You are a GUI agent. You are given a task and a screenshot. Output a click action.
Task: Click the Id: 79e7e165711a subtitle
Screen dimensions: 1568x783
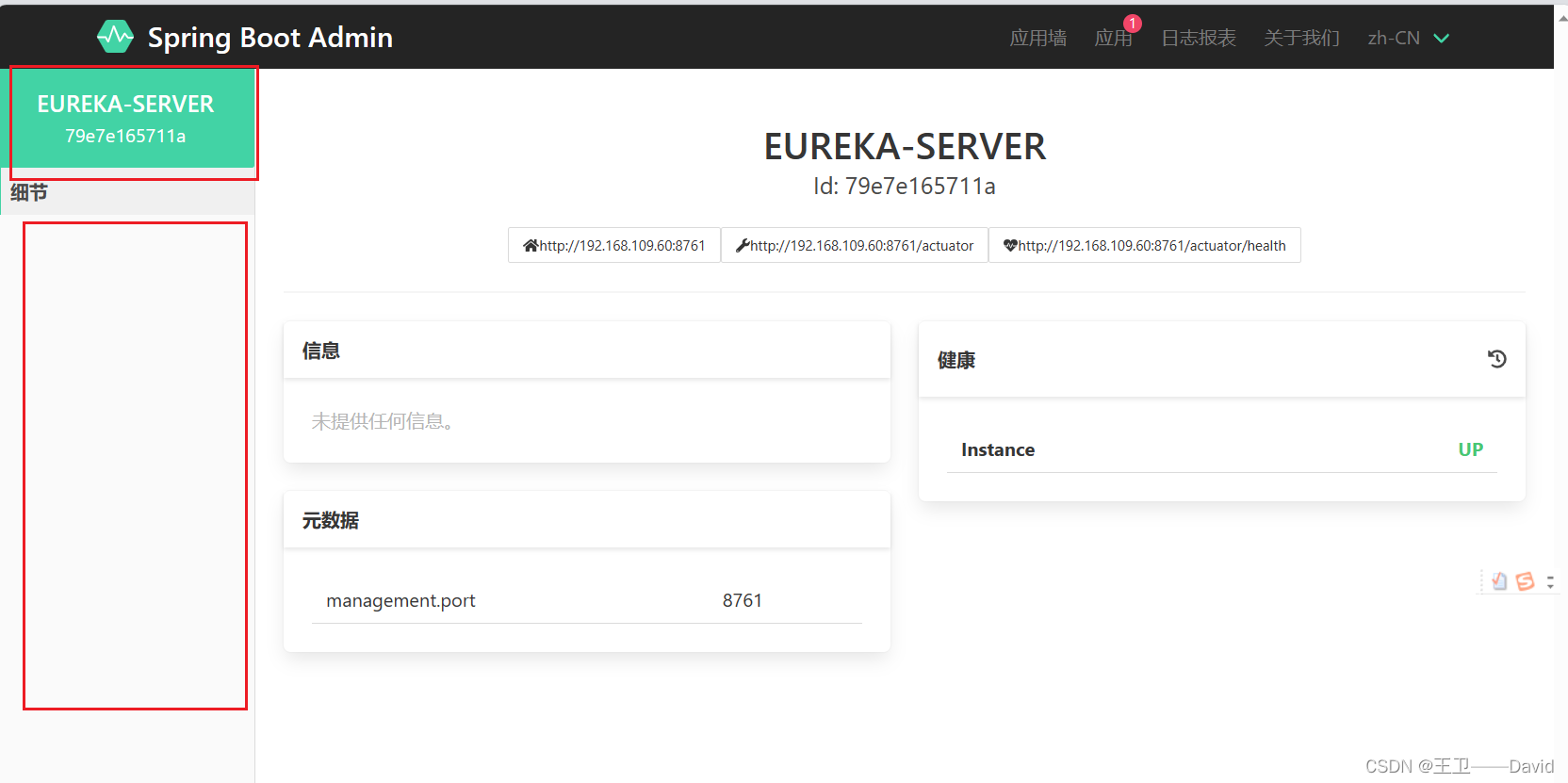coord(905,186)
